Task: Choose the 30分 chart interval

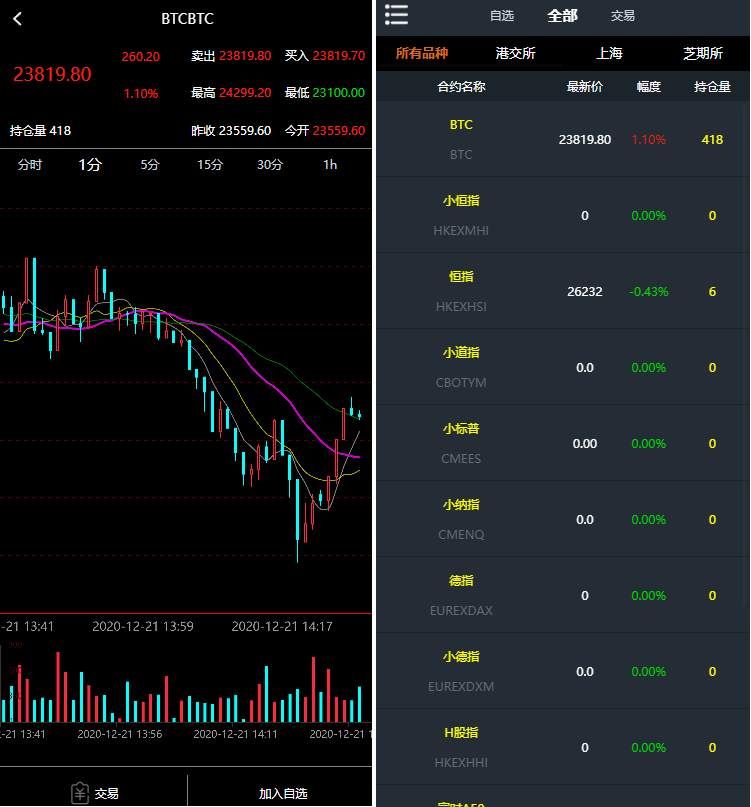Action: point(270,165)
